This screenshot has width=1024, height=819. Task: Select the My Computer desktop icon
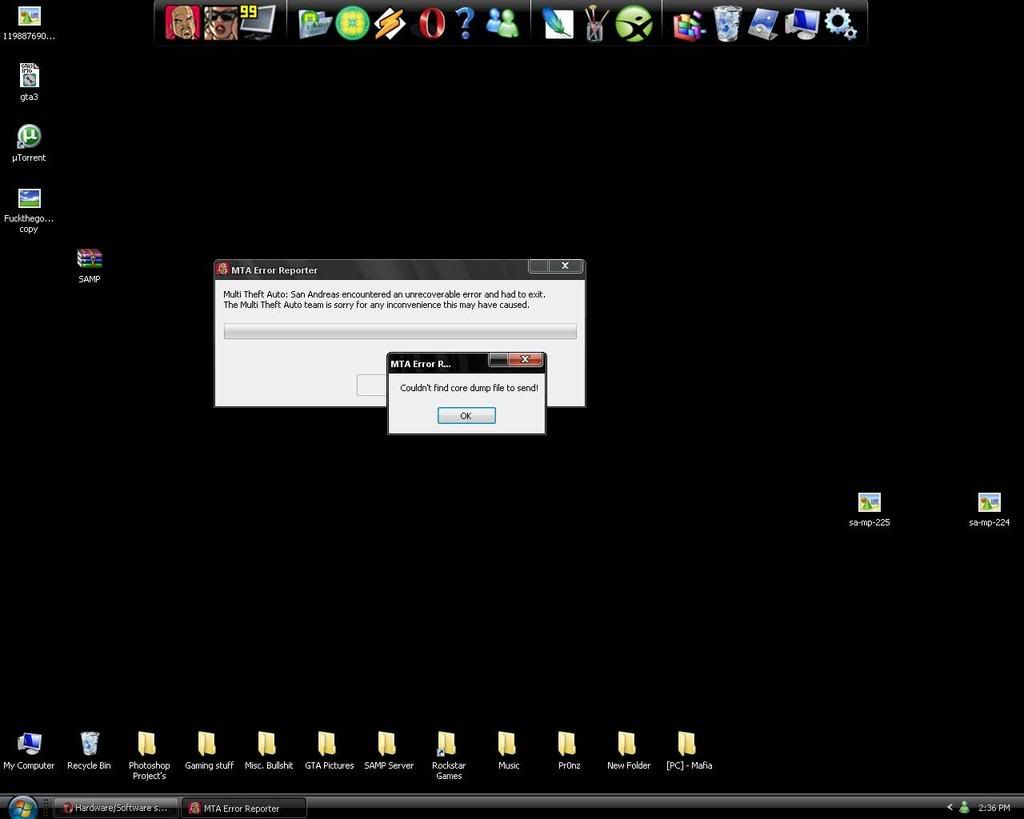coord(29,751)
